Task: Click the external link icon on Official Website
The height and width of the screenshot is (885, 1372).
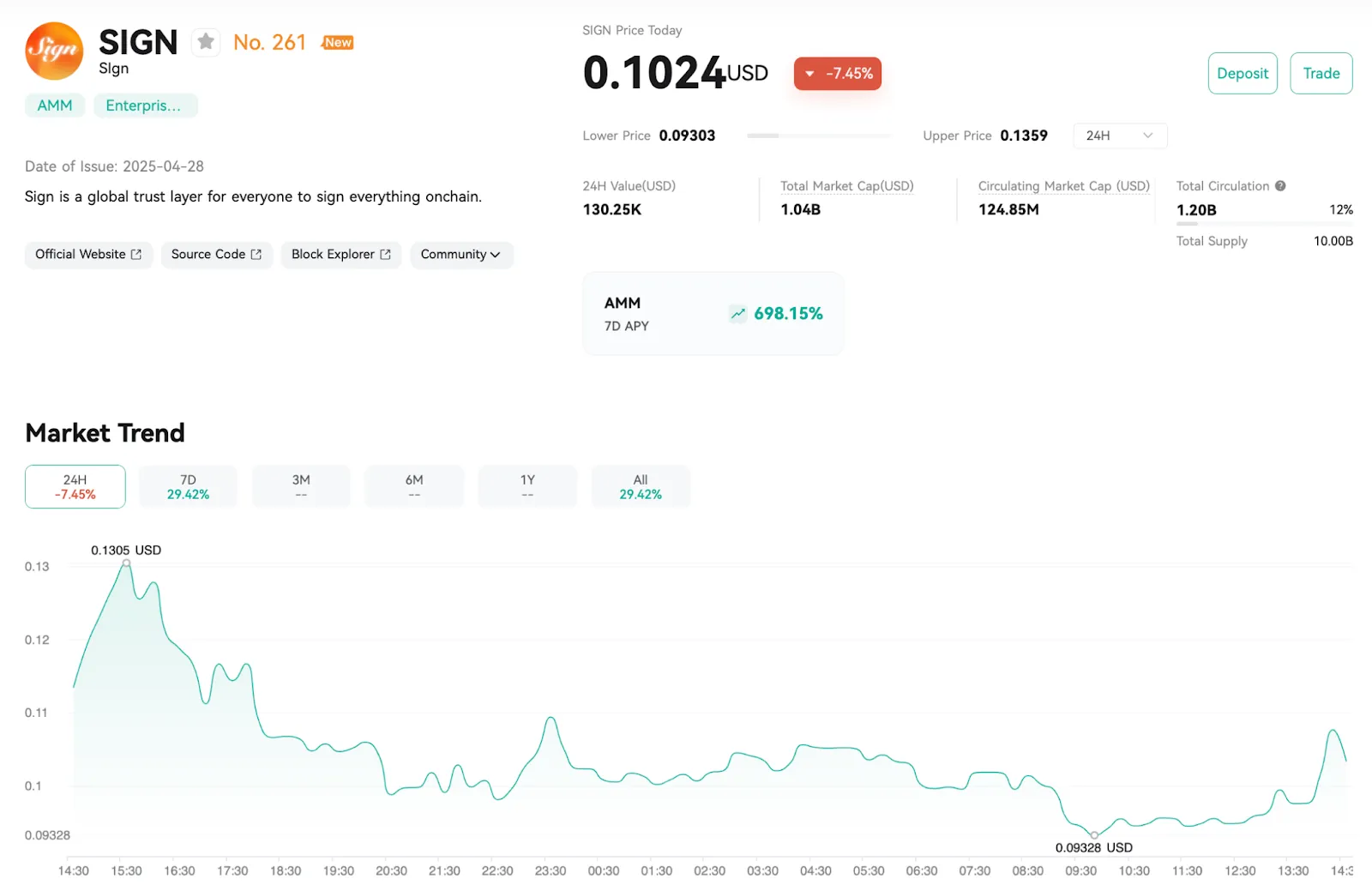Action: 136,255
